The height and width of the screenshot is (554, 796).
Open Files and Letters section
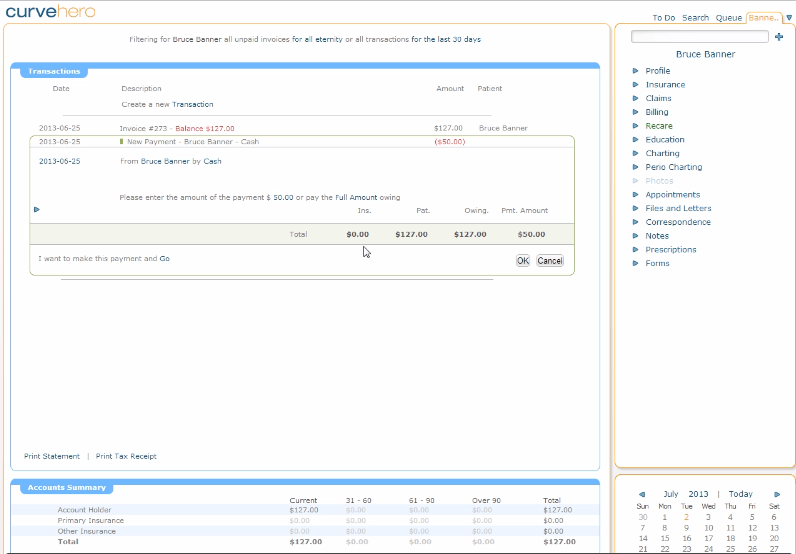click(678, 208)
